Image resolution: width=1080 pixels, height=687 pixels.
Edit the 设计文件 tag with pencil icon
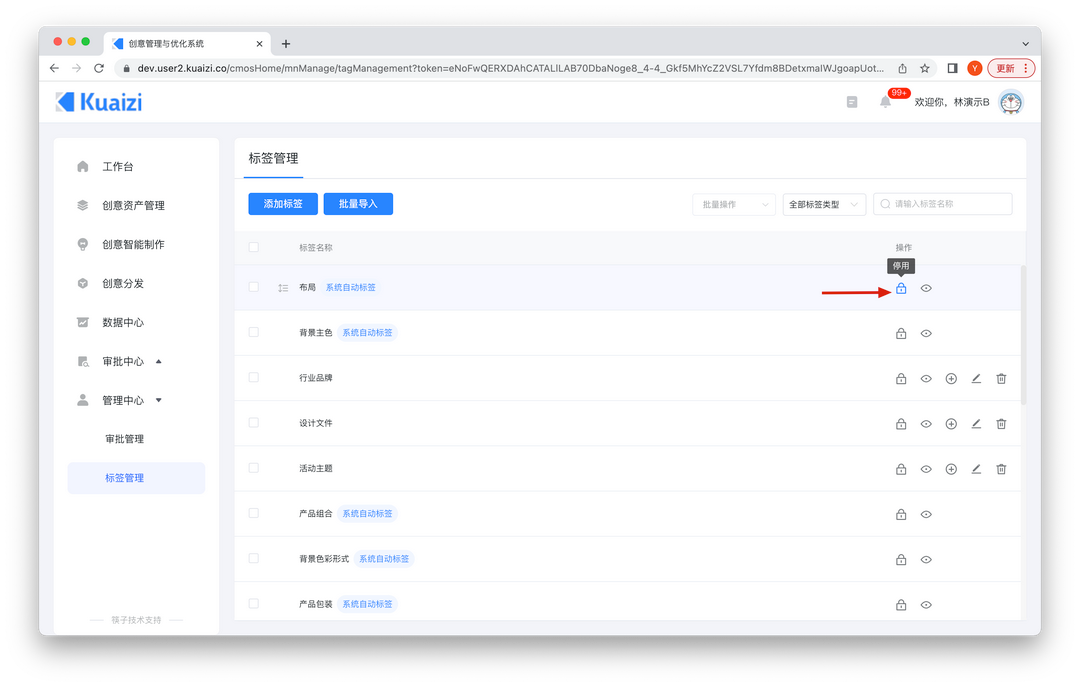976,424
